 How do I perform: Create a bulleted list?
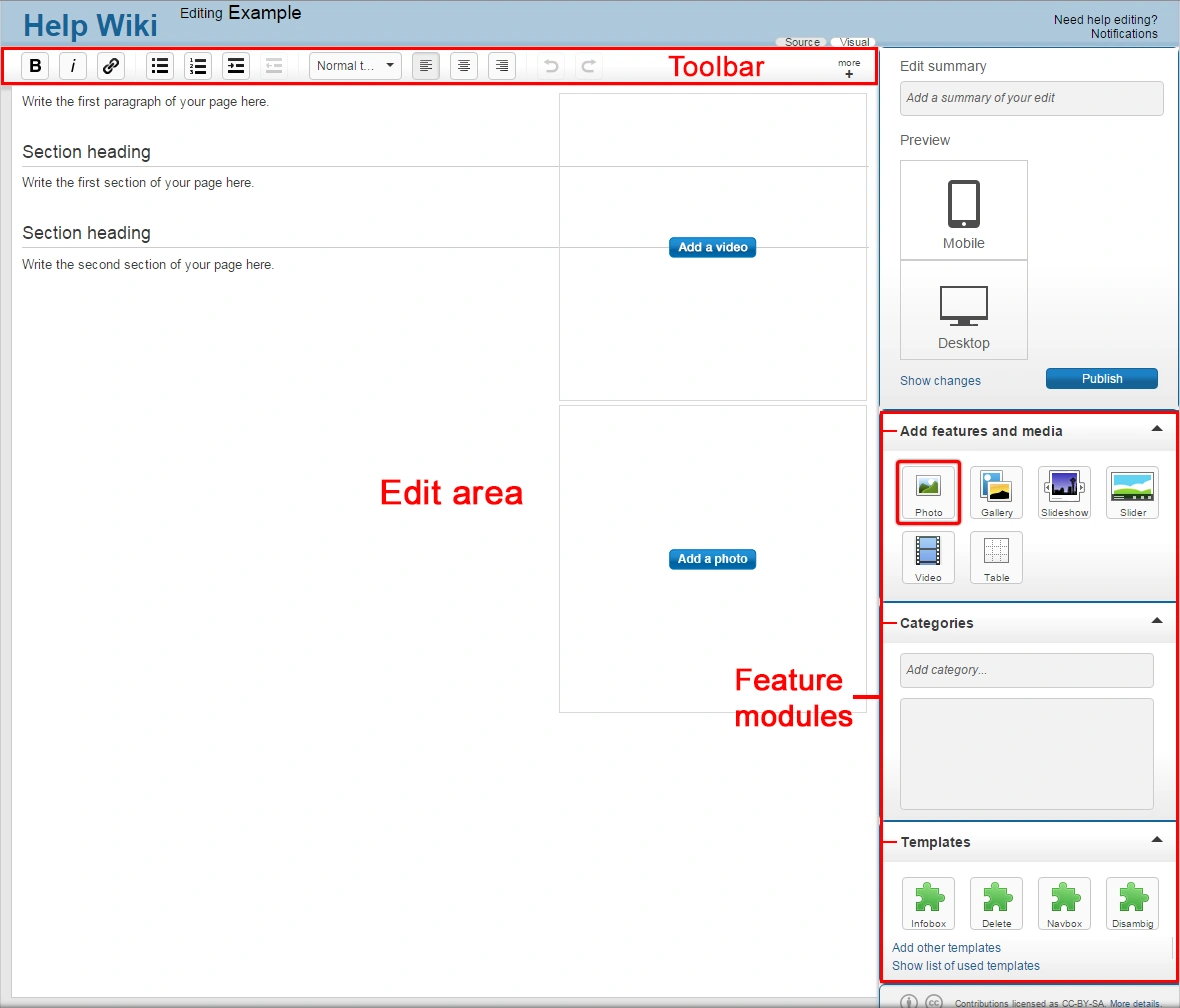(x=160, y=66)
